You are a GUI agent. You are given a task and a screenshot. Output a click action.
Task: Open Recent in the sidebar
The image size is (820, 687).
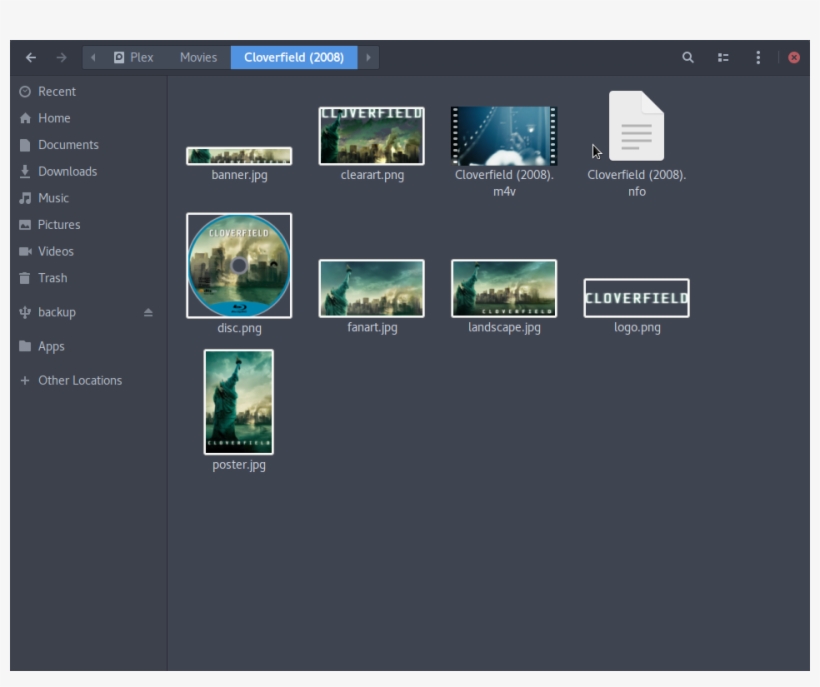[88, 91]
